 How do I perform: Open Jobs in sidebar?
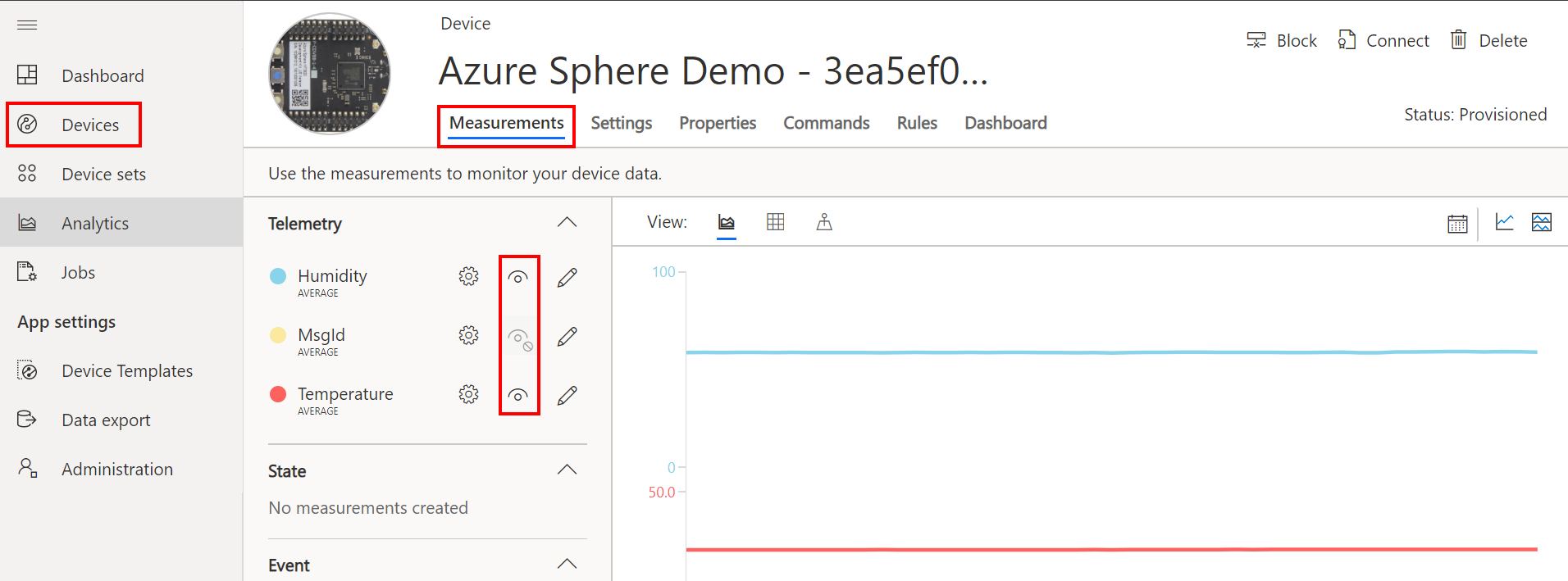tap(78, 272)
